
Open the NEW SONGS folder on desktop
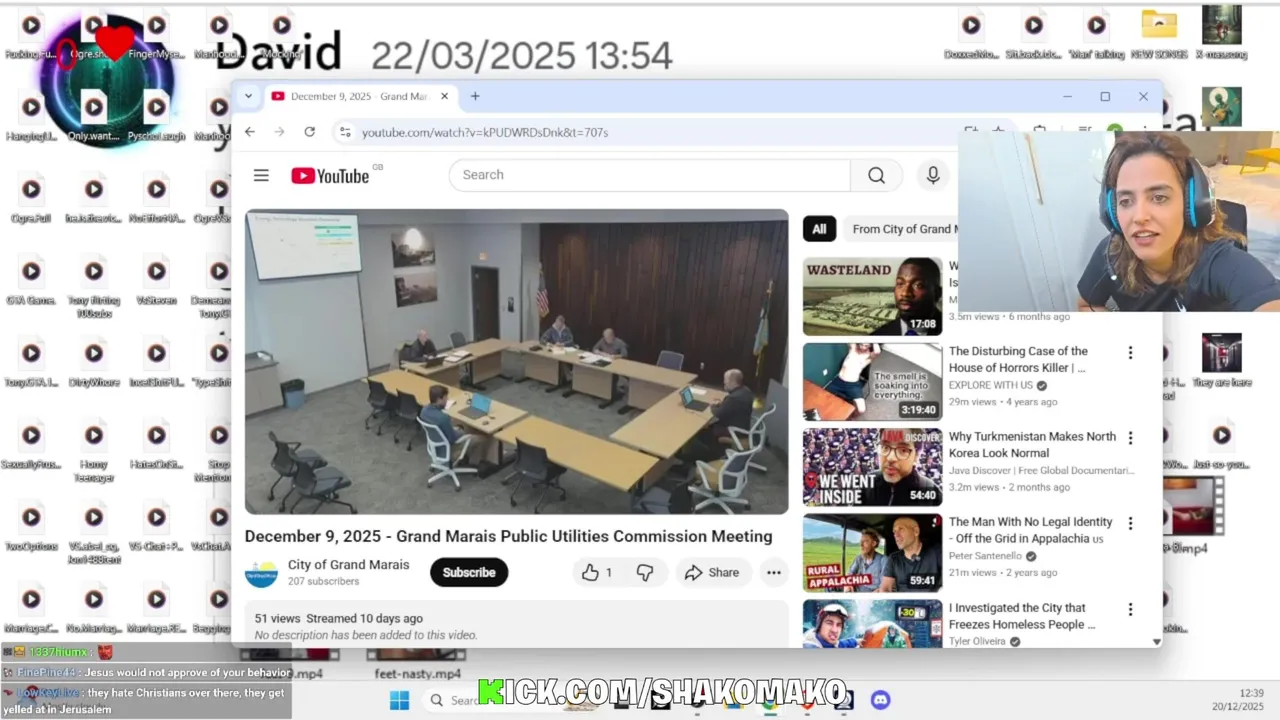(1159, 33)
